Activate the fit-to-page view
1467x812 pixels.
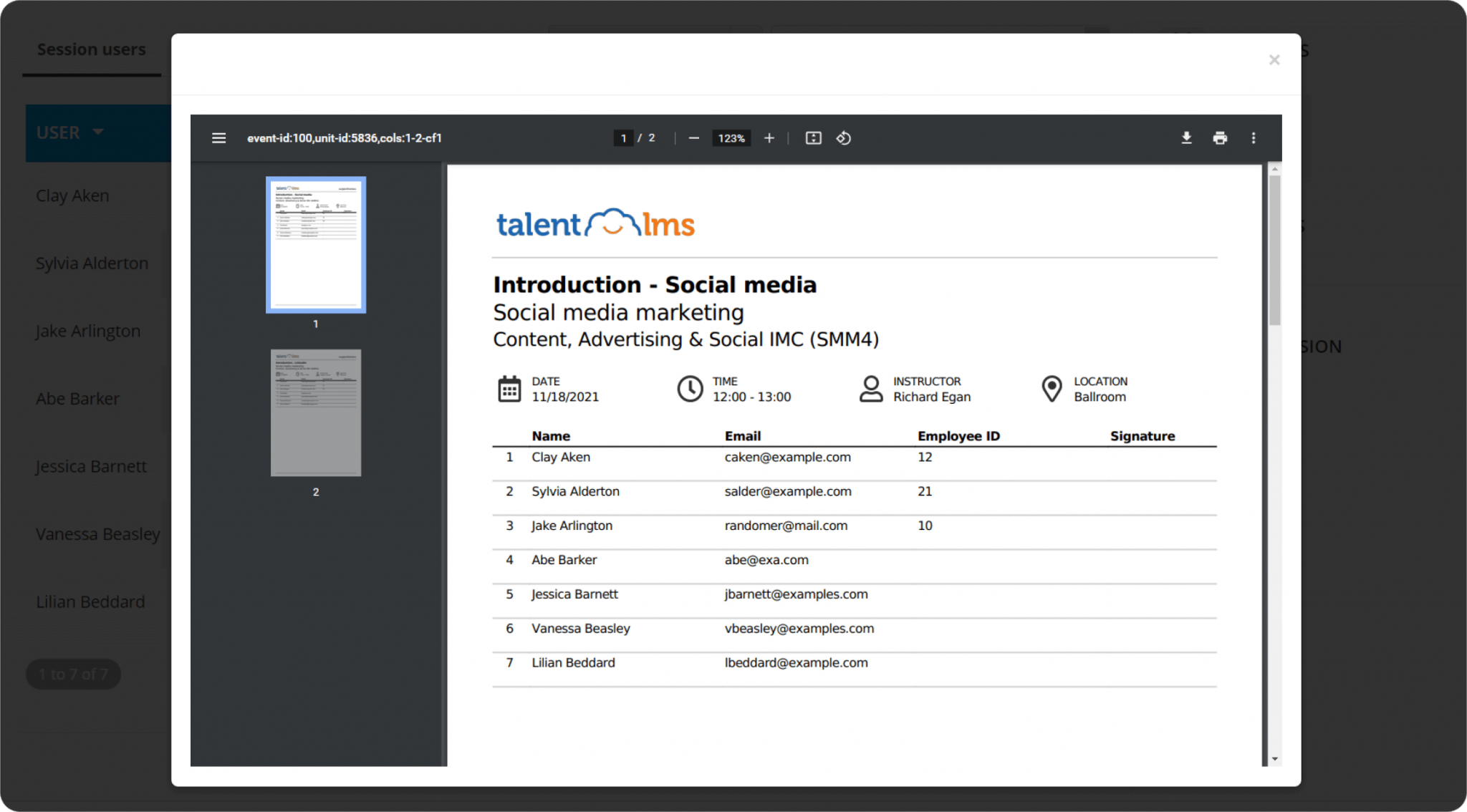coord(813,137)
